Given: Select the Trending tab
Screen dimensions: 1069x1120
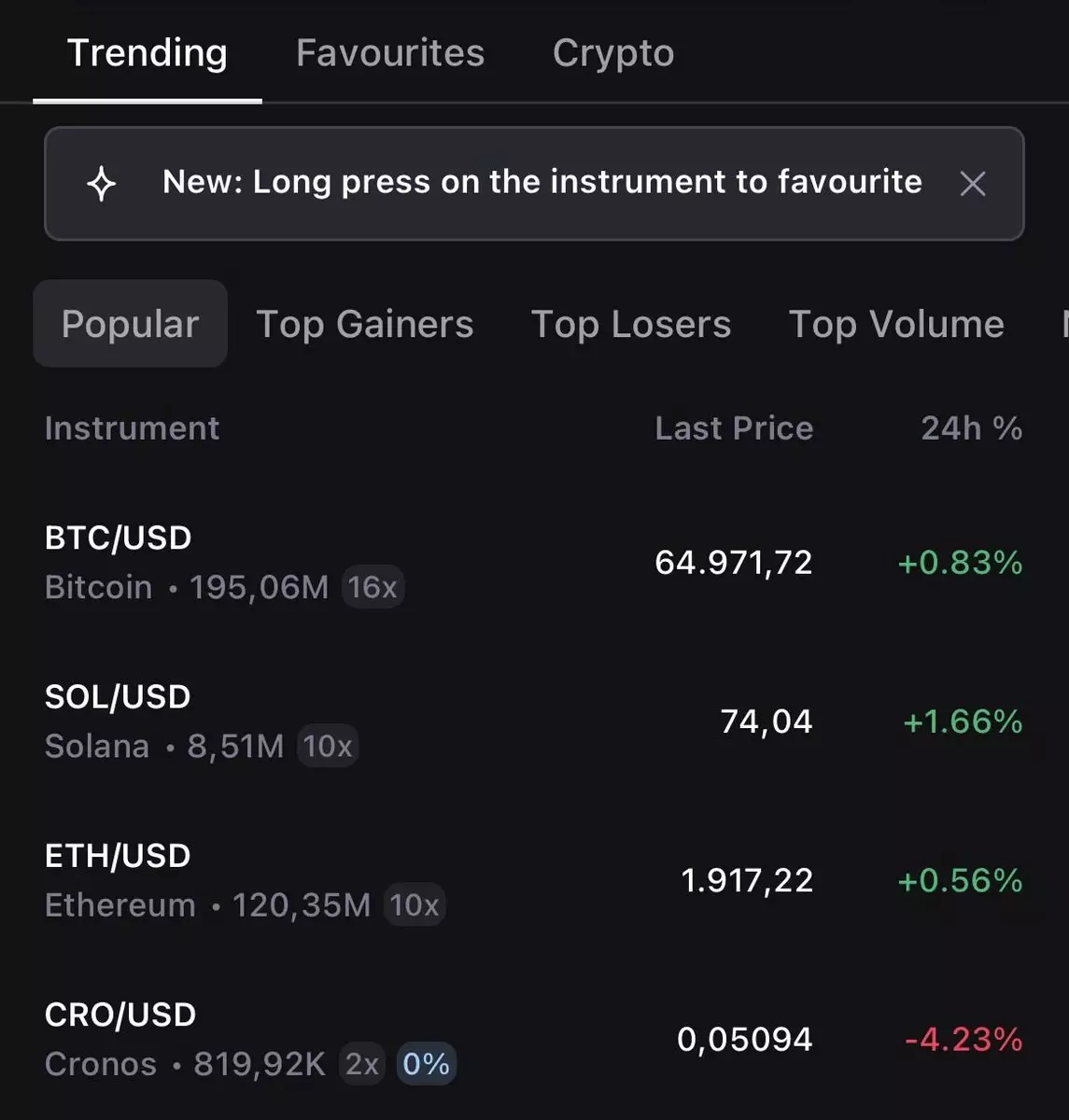Looking at the screenshot, I should [x=148, y=53].
